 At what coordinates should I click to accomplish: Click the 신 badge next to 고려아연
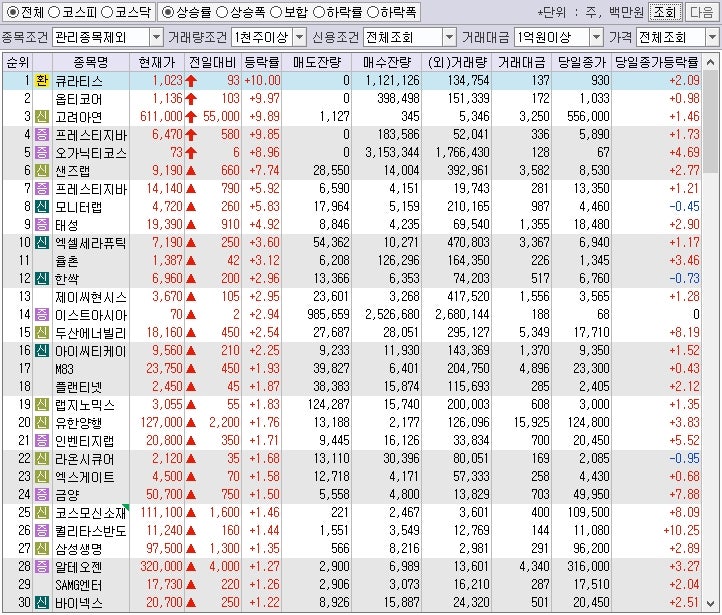[x=42, y=116]
